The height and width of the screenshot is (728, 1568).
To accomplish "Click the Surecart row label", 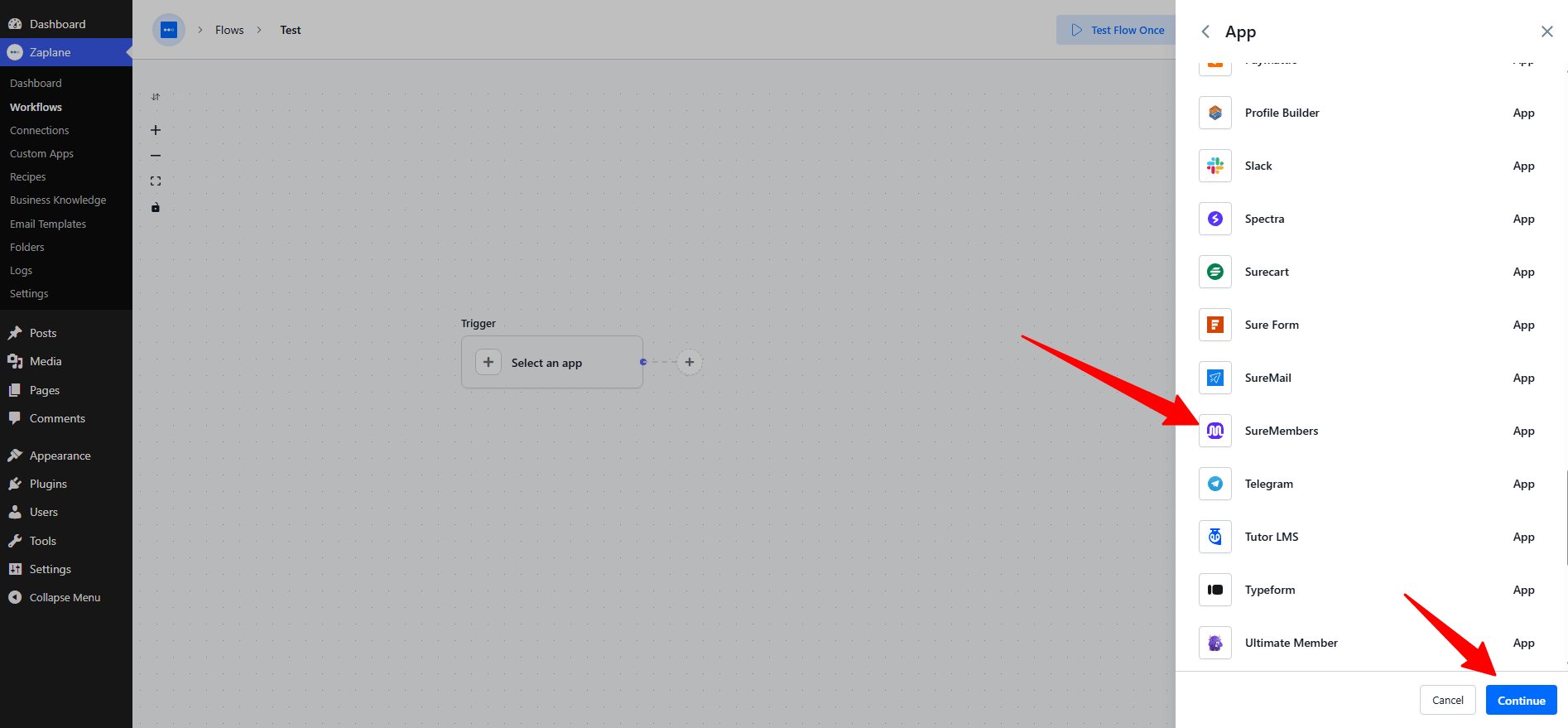I will pos(1267,272).
